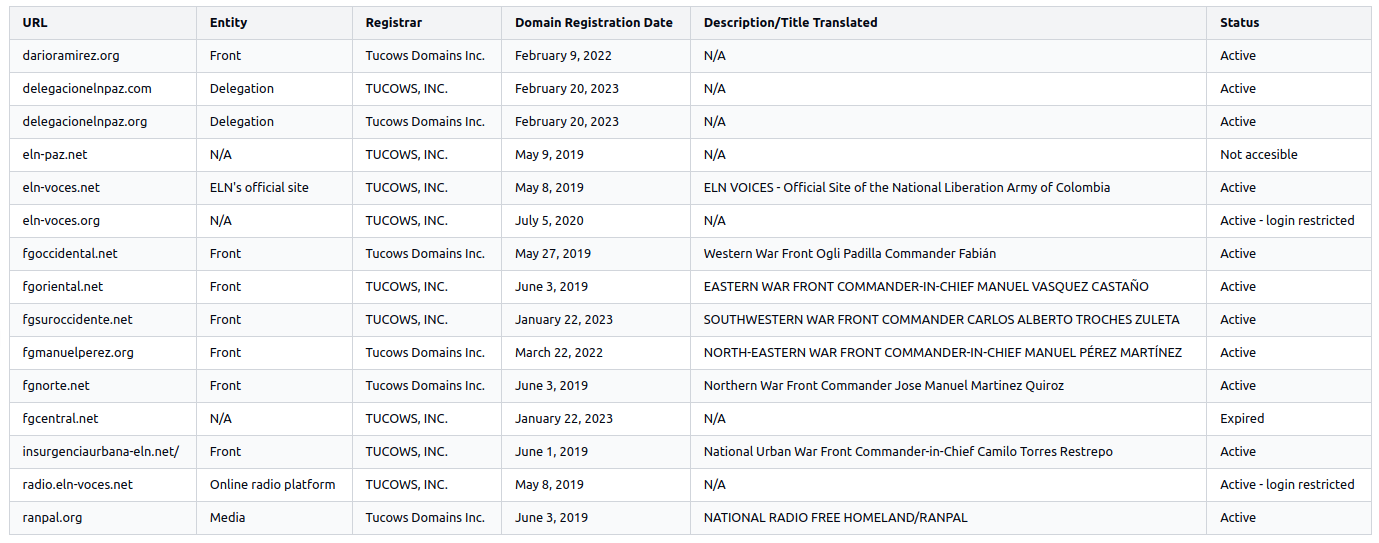This screenshot has height=543, width=1379.
Task: Select the fgoccidental.net URL cell
Action: (x=103, y=254)
